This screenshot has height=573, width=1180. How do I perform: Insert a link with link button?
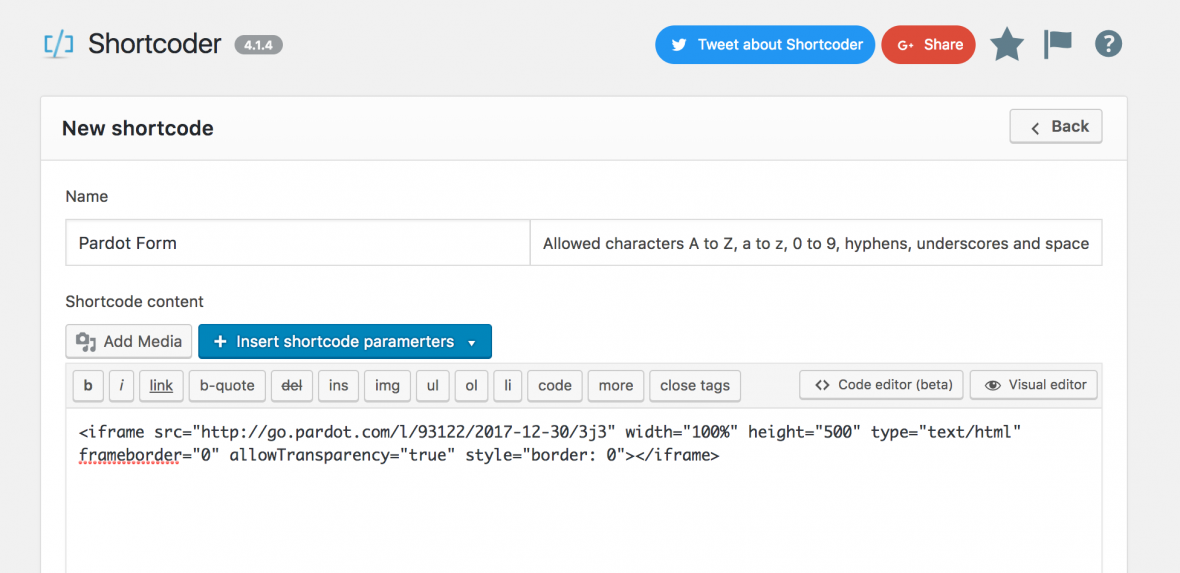(161, 386)
